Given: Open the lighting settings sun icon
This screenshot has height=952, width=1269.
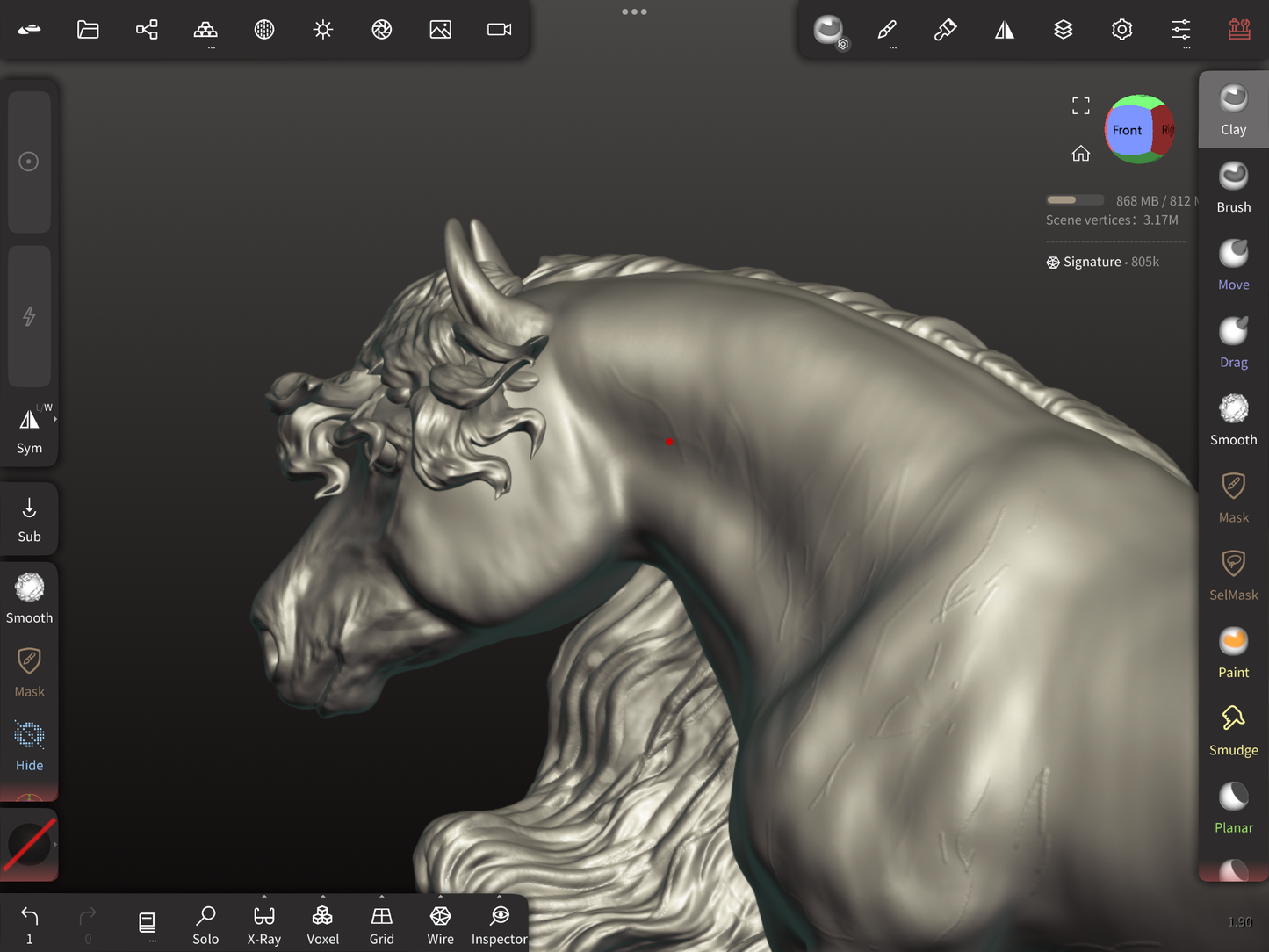Looking at the screenshot, I should coord(323,30).
